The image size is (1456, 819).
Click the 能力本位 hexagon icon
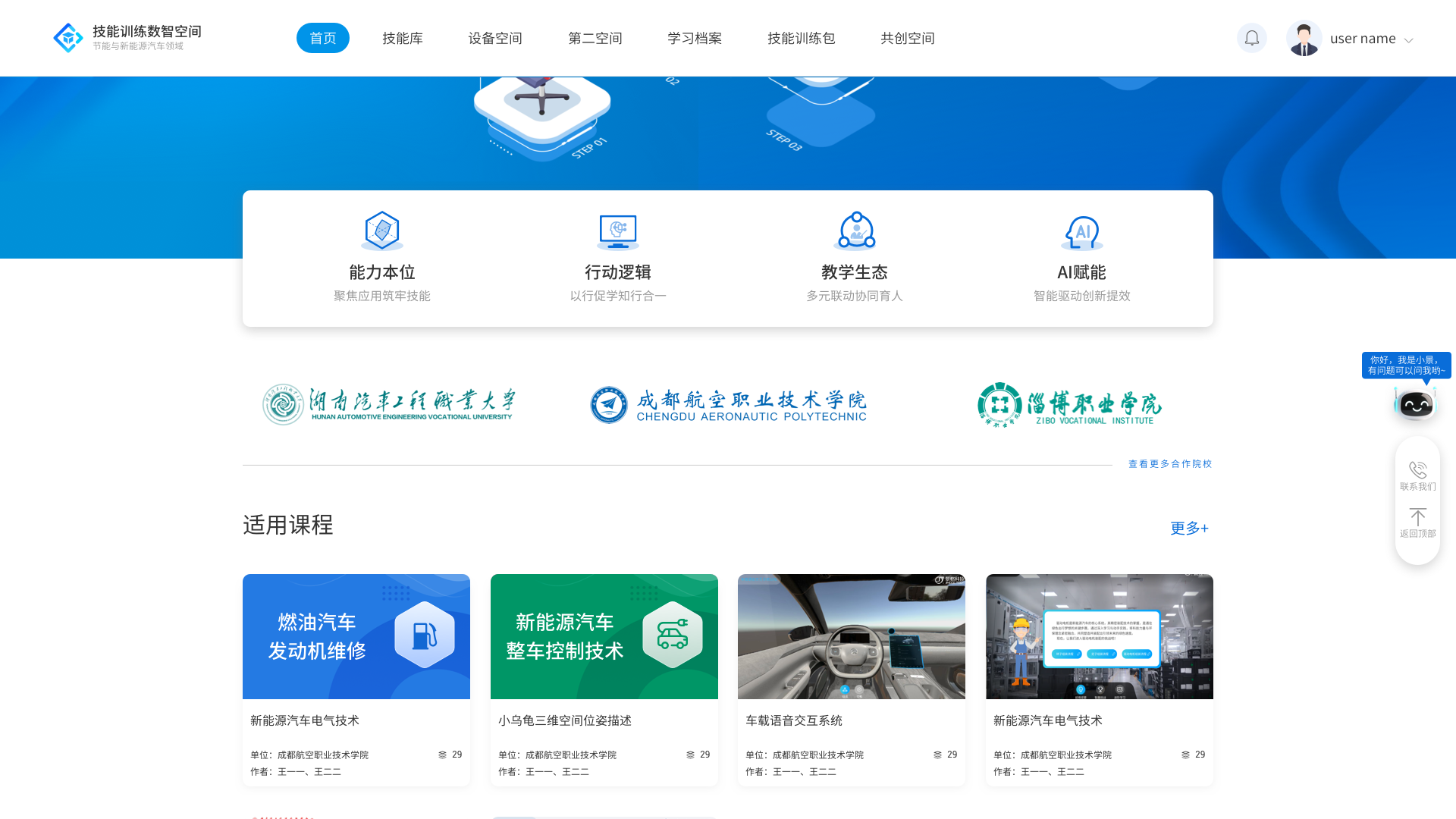382,231
